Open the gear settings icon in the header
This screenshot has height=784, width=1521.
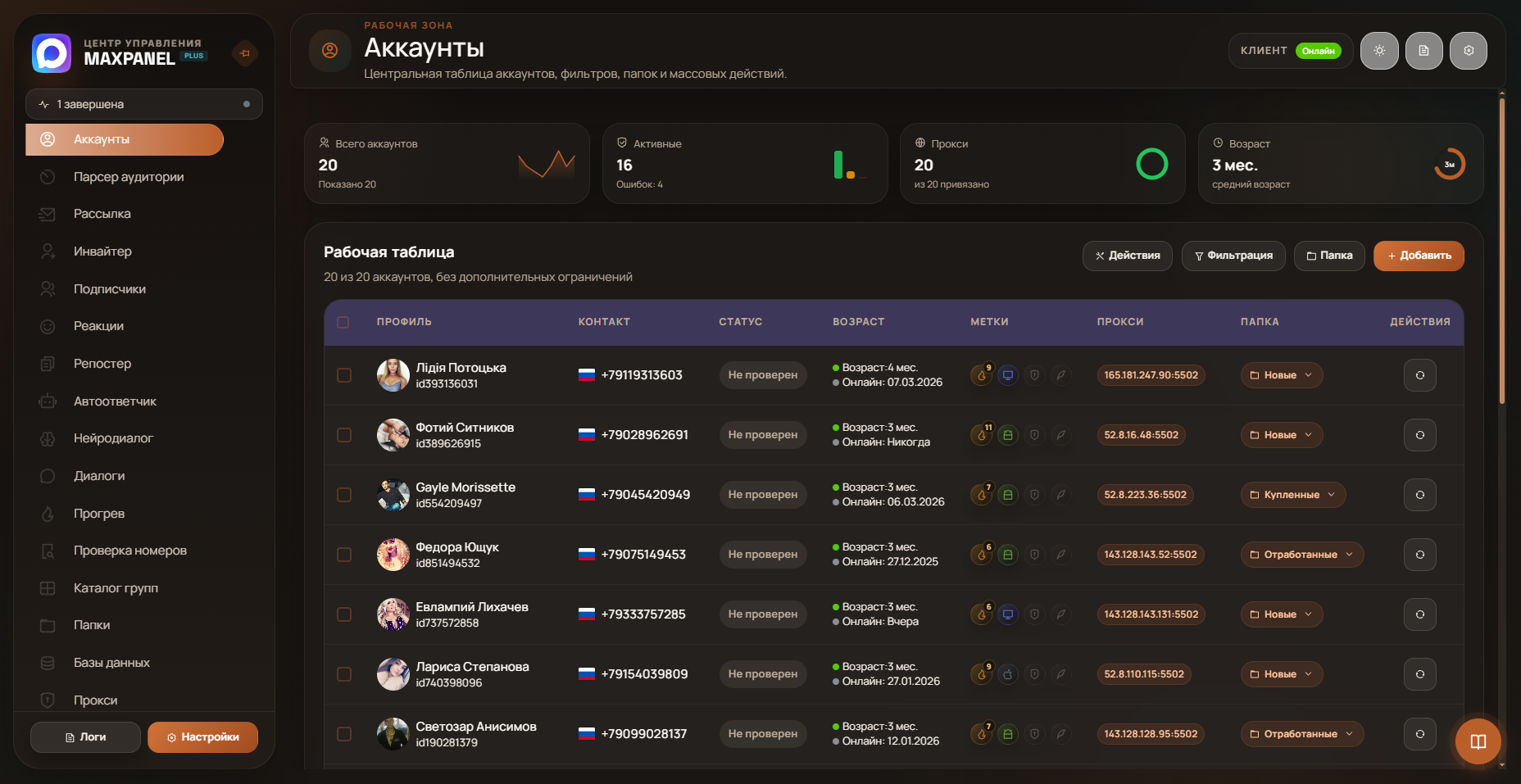(1469, 51)
